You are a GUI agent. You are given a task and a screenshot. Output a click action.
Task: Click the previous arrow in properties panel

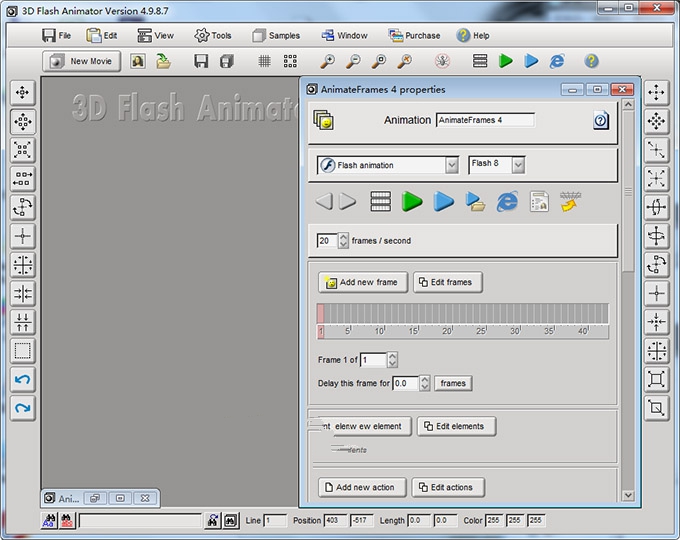[x=324, y=202]
